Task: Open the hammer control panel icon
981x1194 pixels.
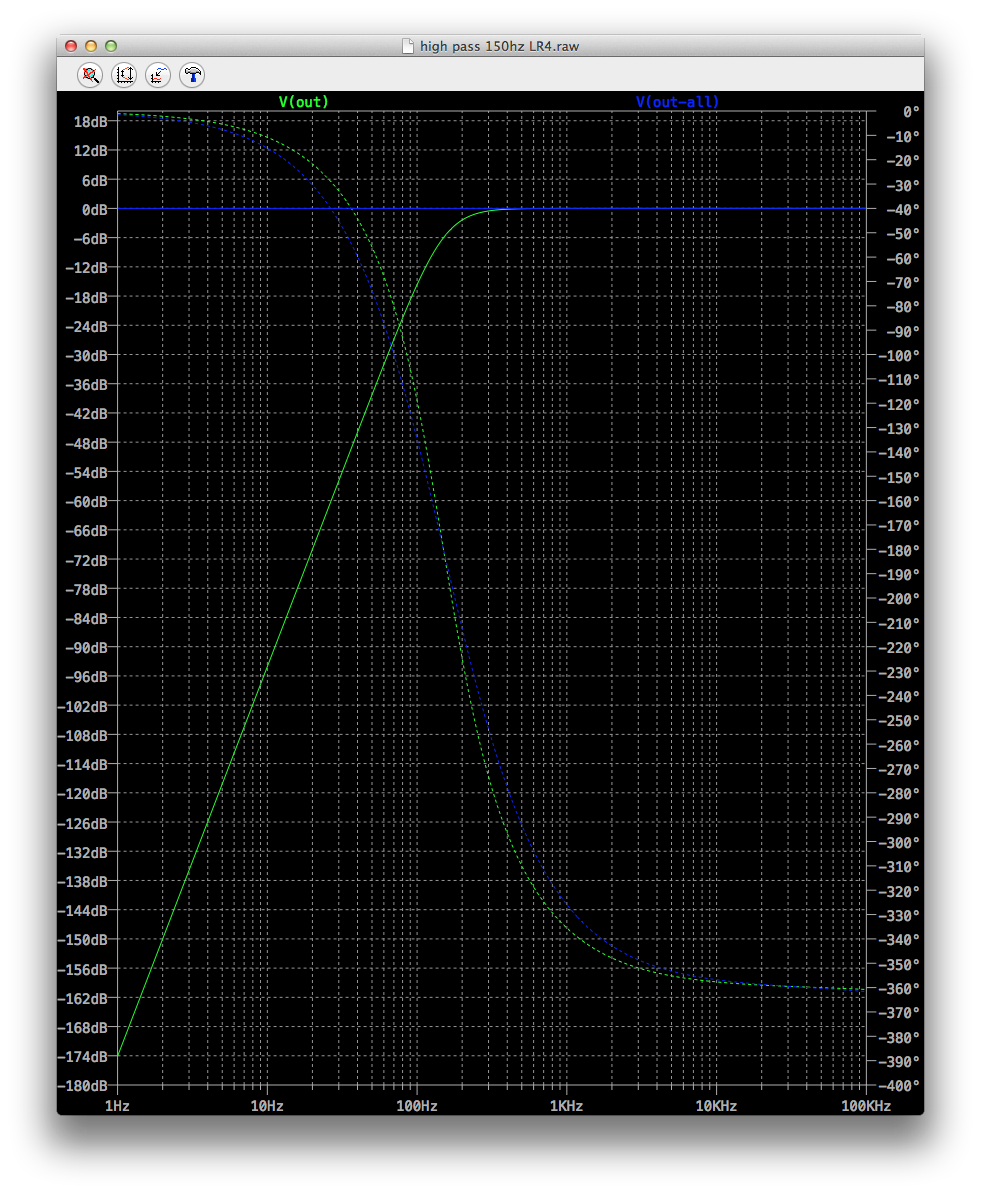Action: tap(192, 75)
